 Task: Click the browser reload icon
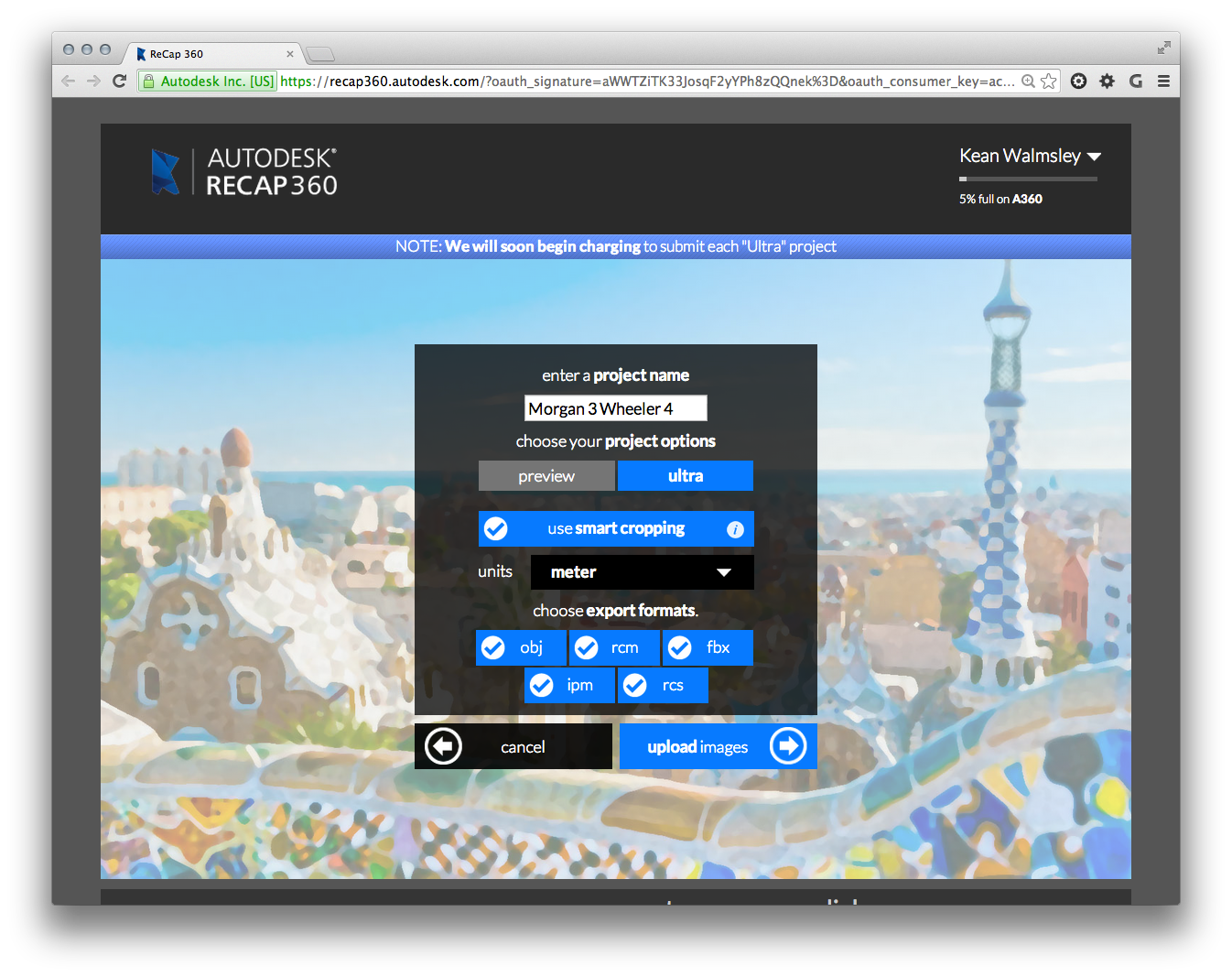coord(119,81)
